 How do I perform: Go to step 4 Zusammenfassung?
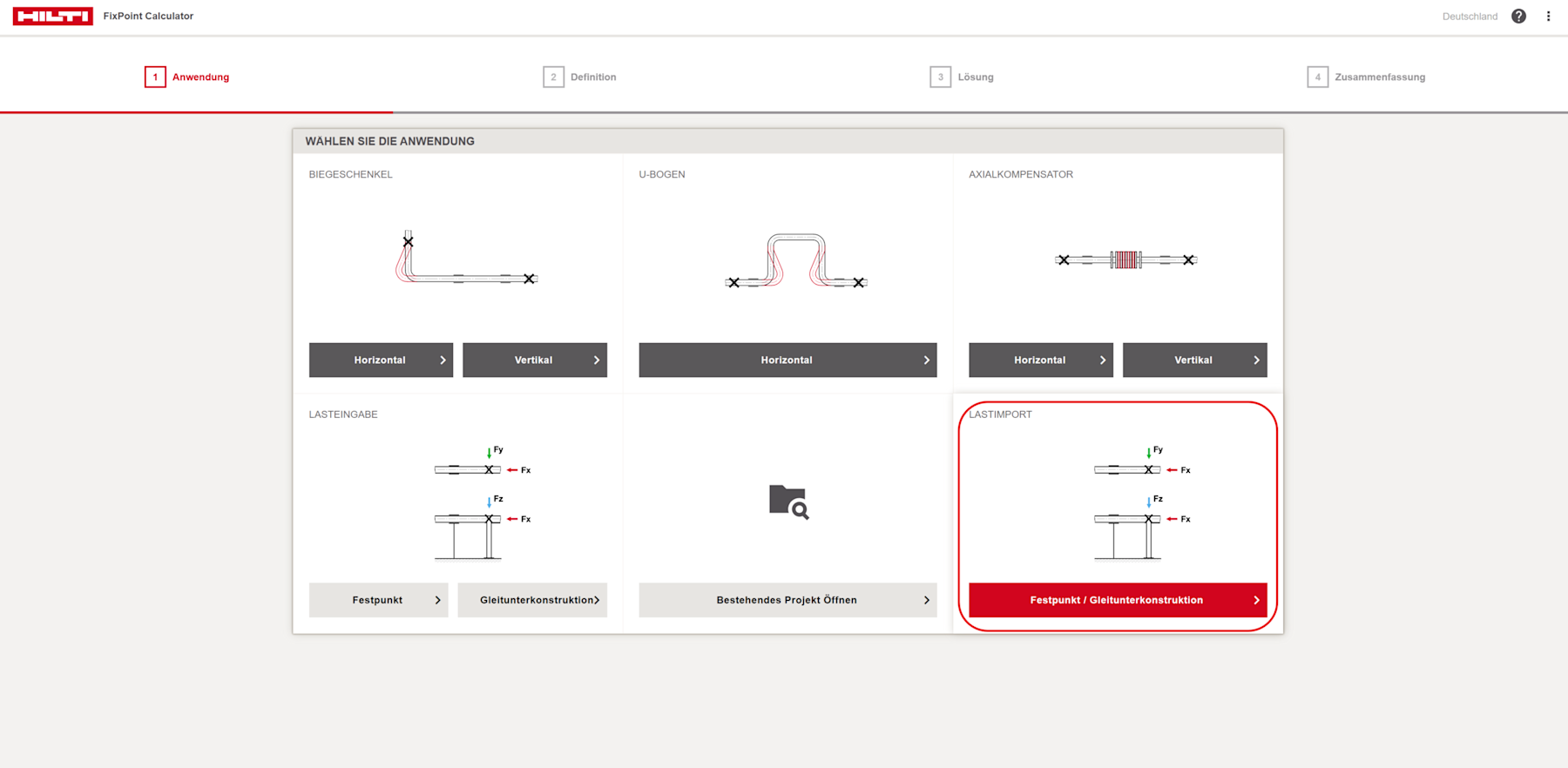point(1366,77)
